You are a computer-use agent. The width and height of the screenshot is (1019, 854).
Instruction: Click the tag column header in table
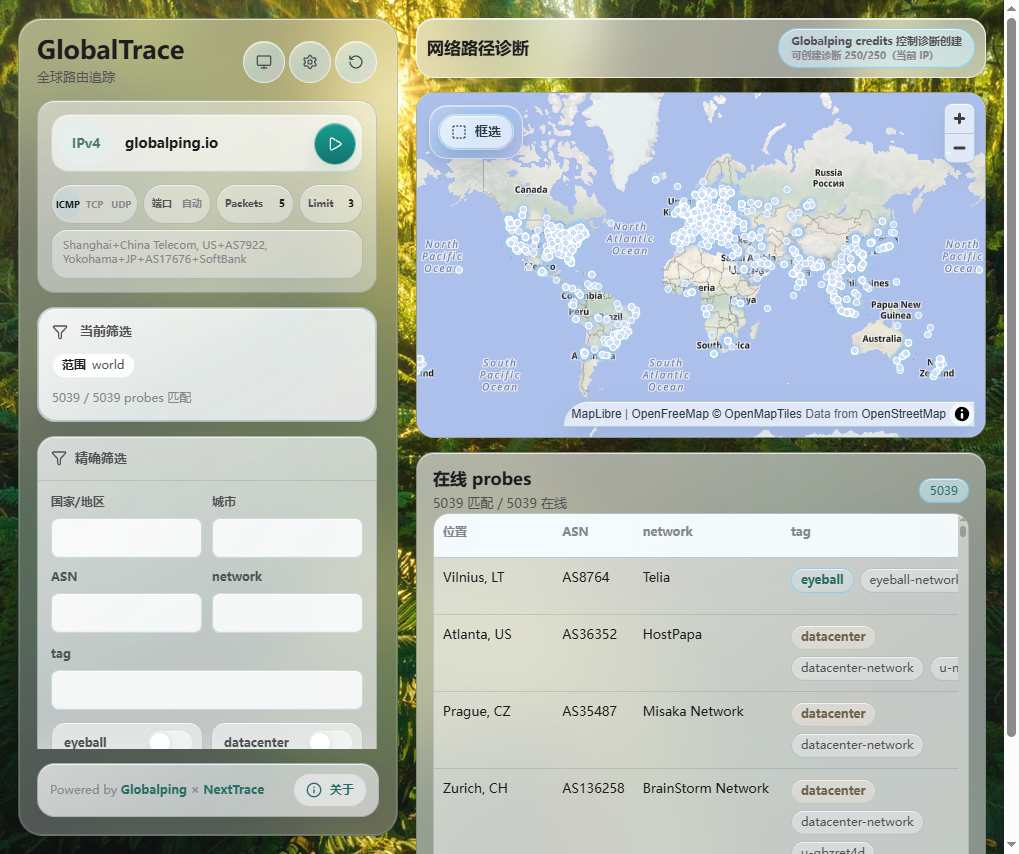coord(800,532)
